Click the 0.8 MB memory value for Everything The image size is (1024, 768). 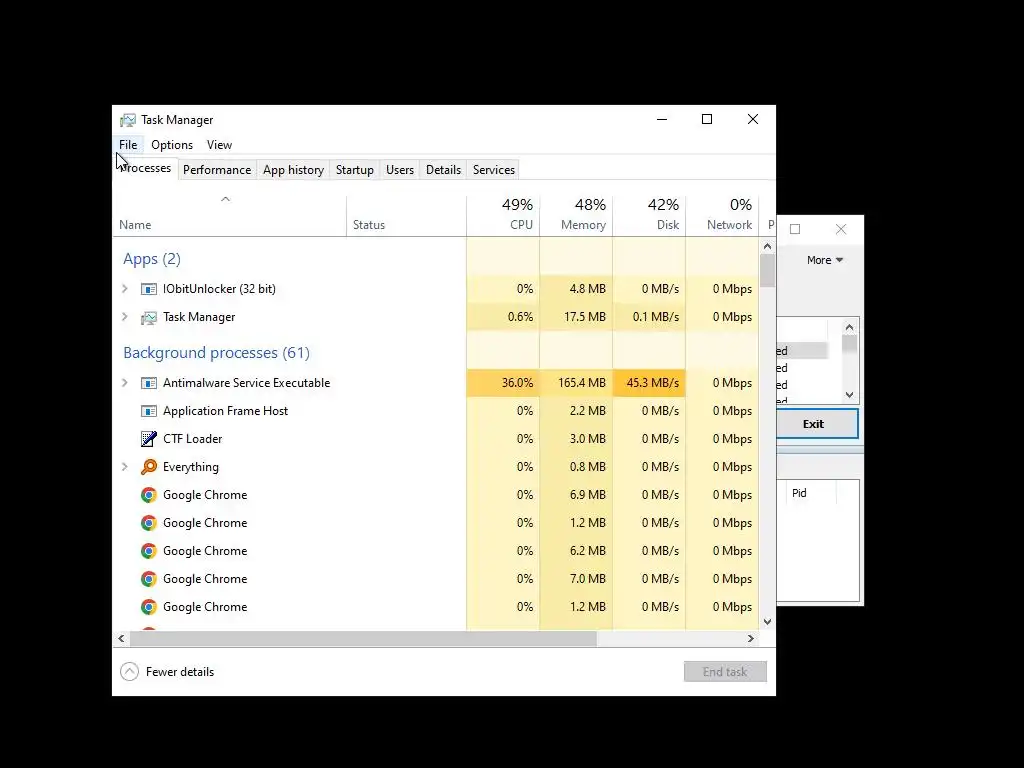[587, 467]
